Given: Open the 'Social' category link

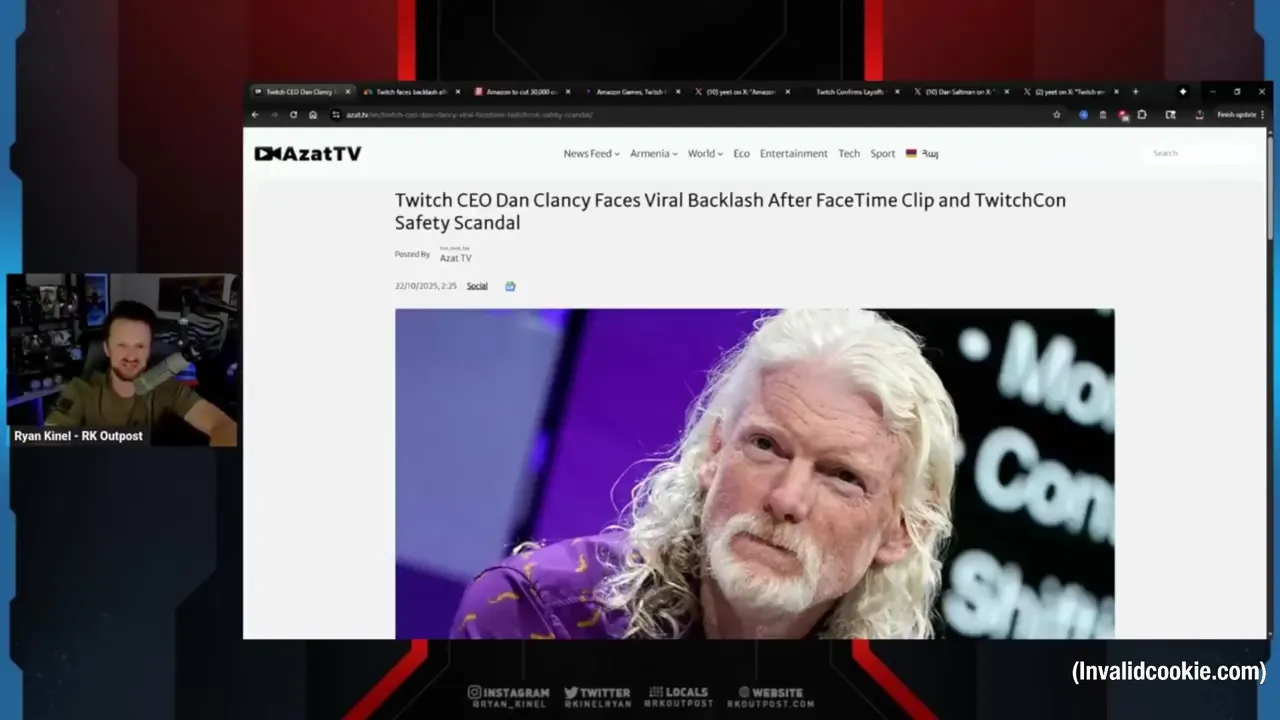Looking at the screenshot, I should point(477,286).
